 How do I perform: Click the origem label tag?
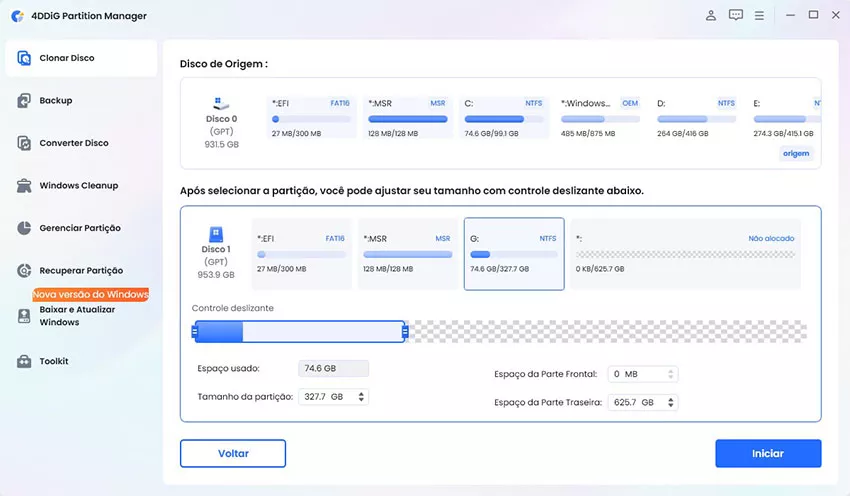click(796, 153)
